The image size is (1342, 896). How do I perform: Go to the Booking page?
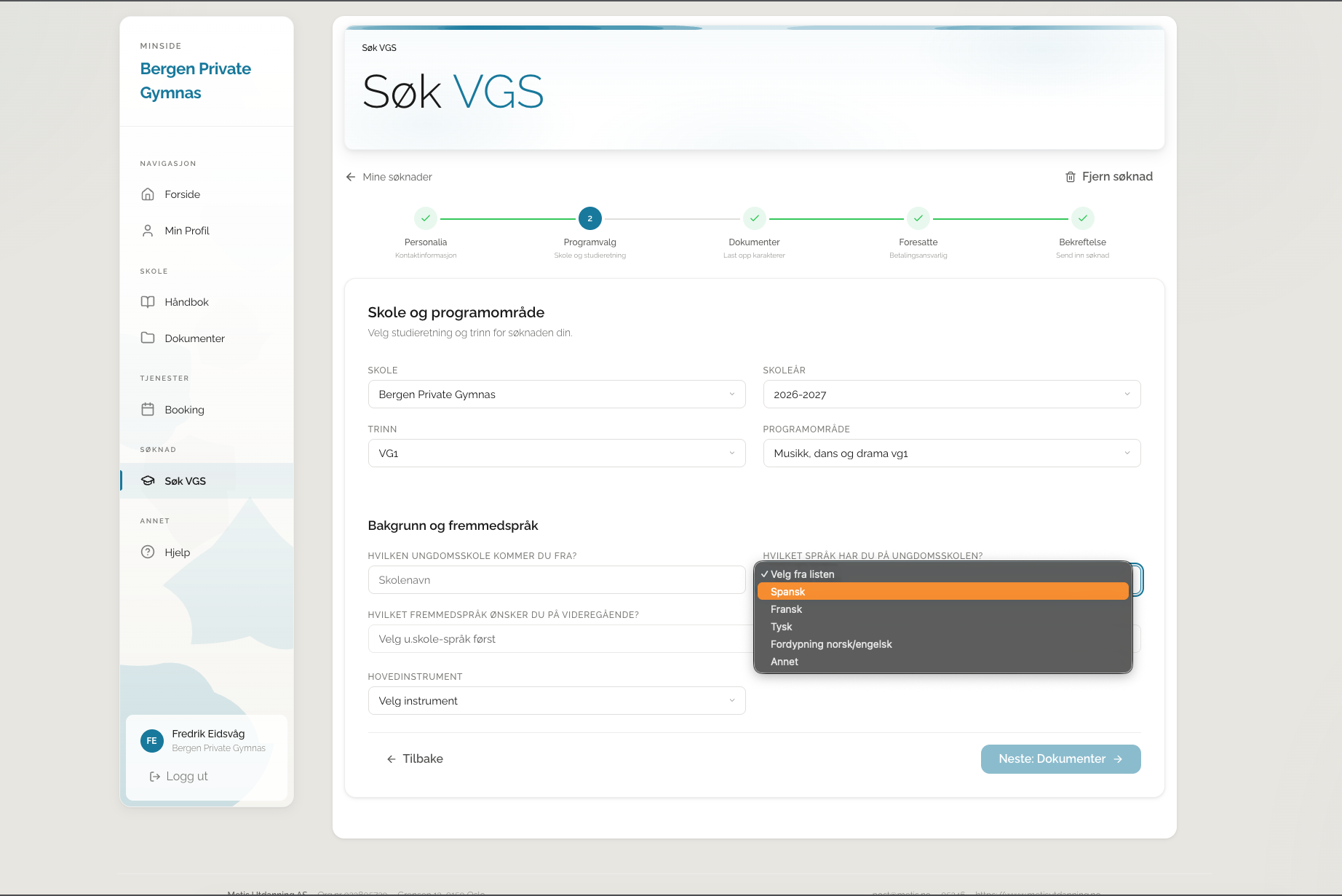[207, 410]
